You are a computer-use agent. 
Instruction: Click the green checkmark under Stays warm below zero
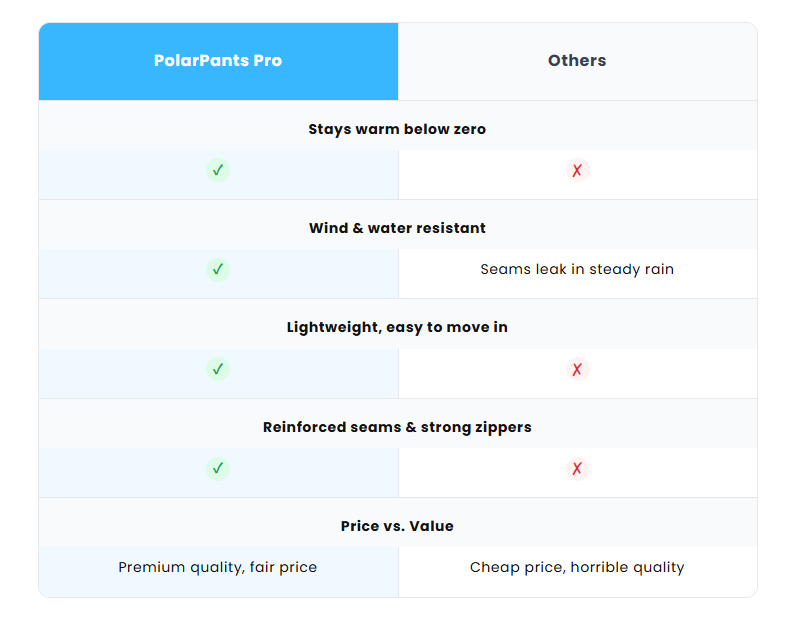point(218,170)
